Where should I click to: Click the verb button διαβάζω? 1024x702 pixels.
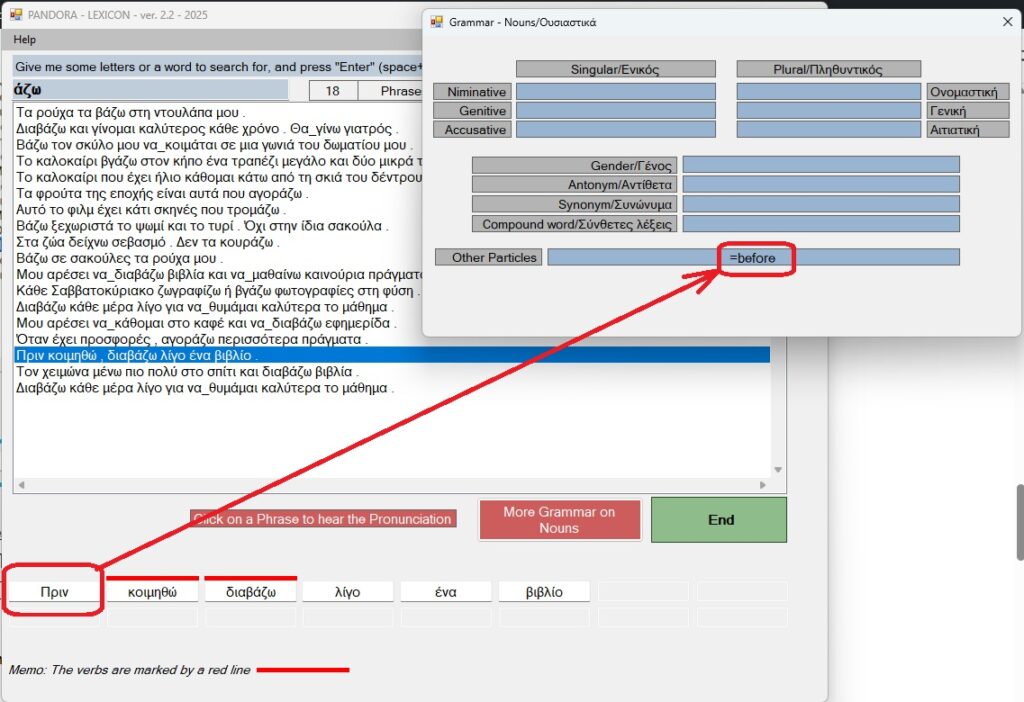(x=250, y=592)
